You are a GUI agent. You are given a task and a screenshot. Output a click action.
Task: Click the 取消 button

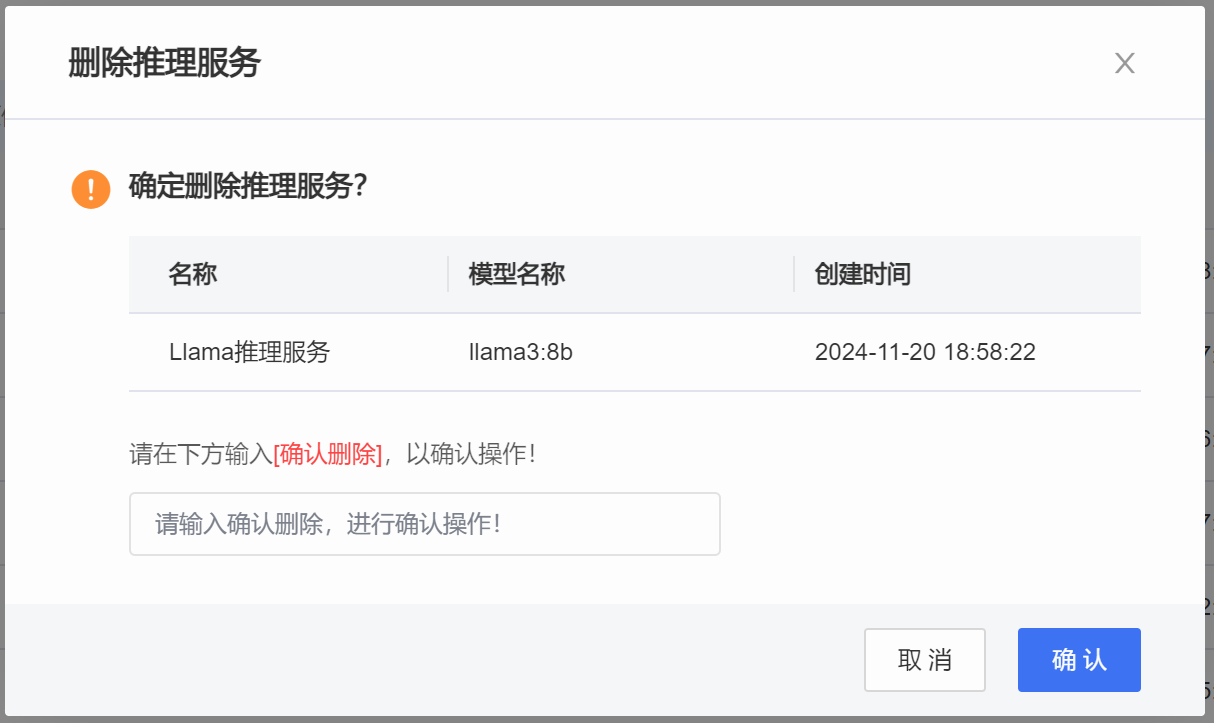(x=924, y=660)
